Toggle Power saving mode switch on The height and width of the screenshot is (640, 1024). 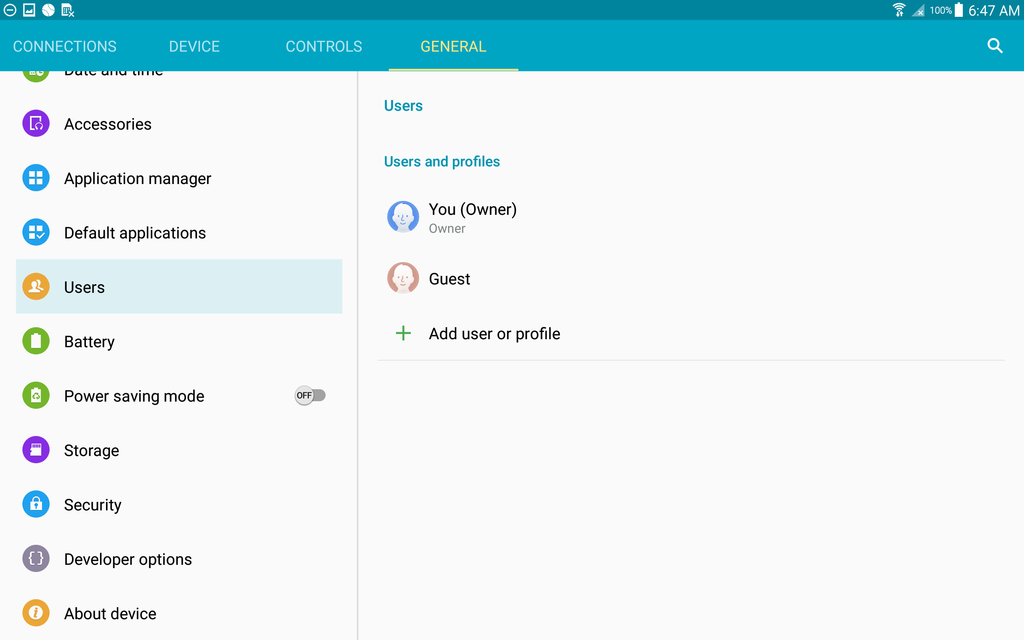click(x=310, y=396)
